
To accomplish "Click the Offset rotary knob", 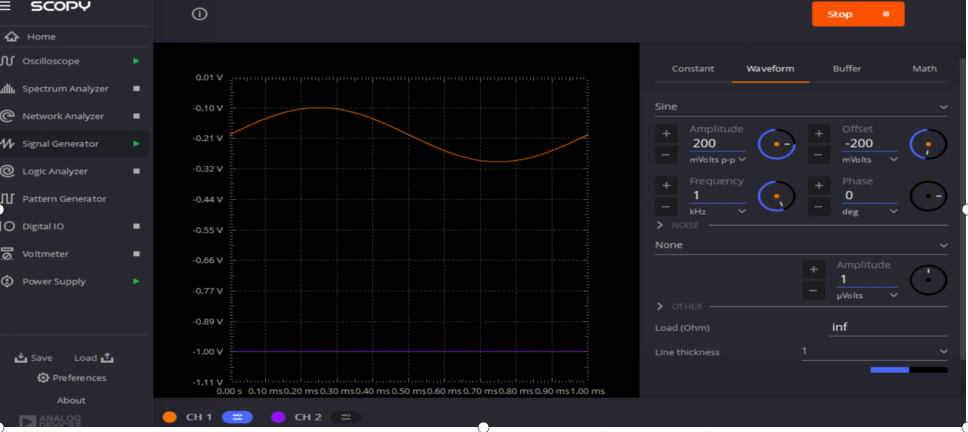I will pos(928,144).
